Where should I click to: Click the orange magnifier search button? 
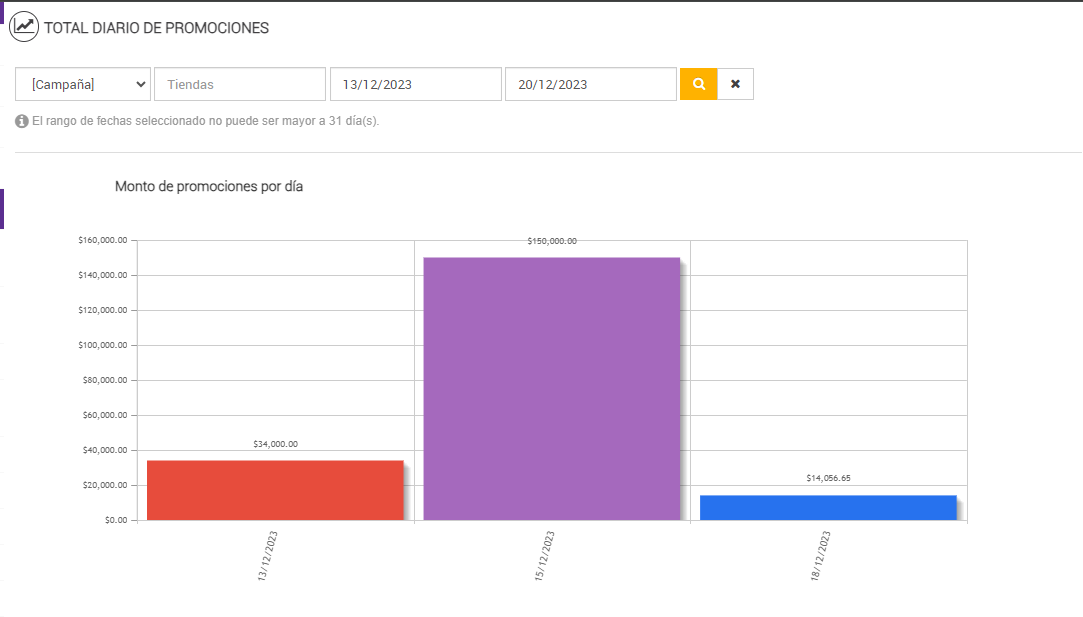tap(699, 84)
